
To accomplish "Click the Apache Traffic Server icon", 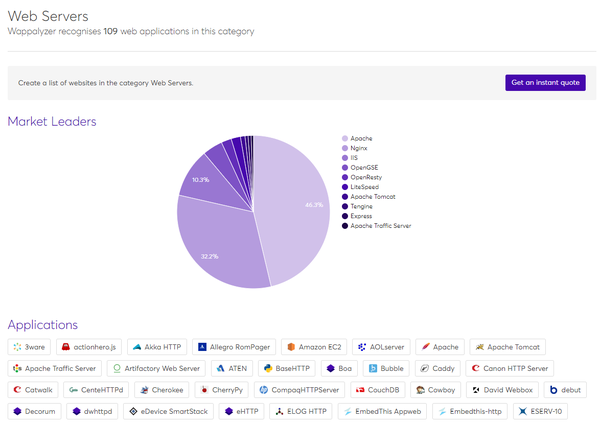I will pos(17,368).
